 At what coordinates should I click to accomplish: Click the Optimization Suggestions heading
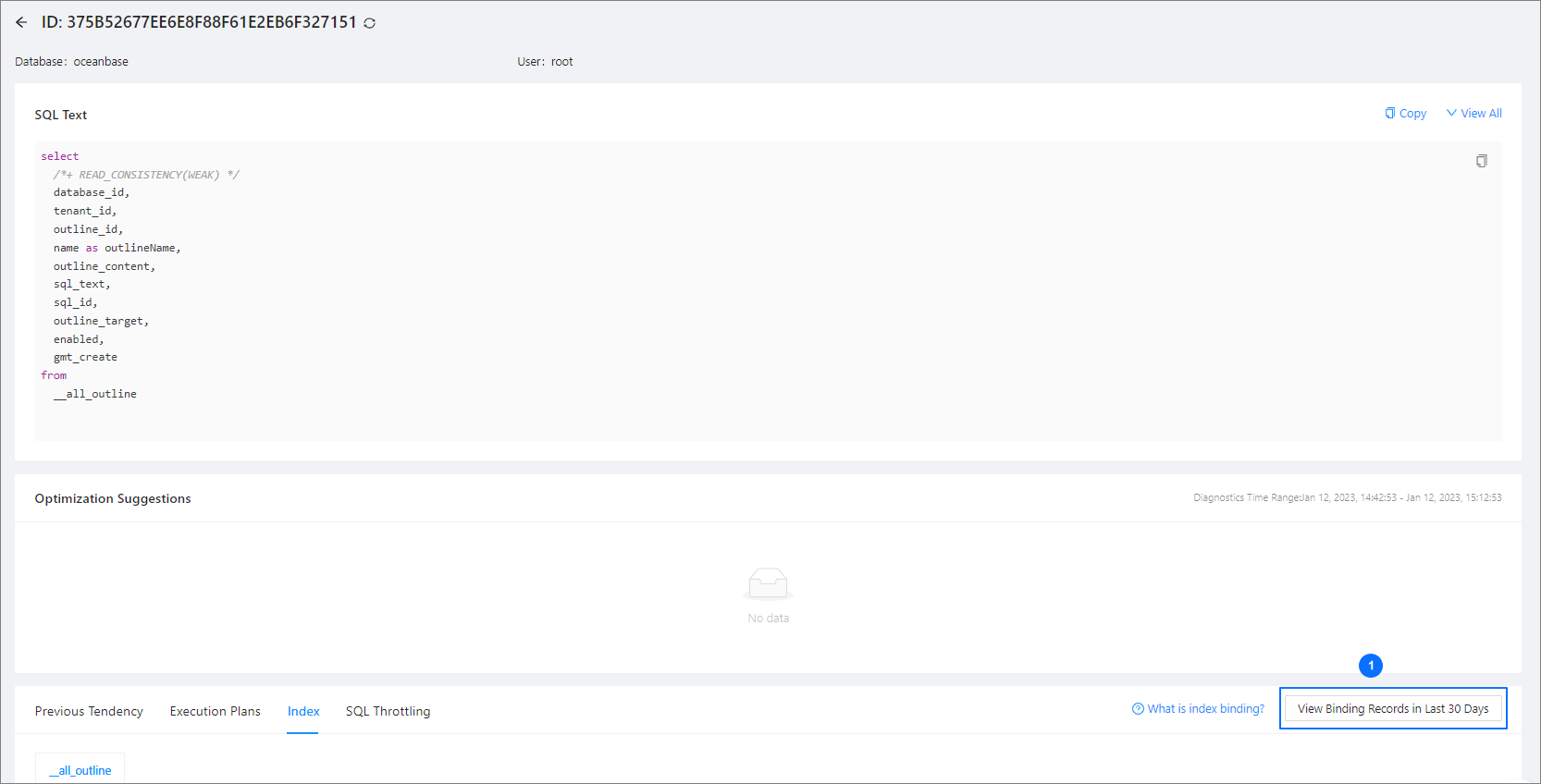(113, 498)
